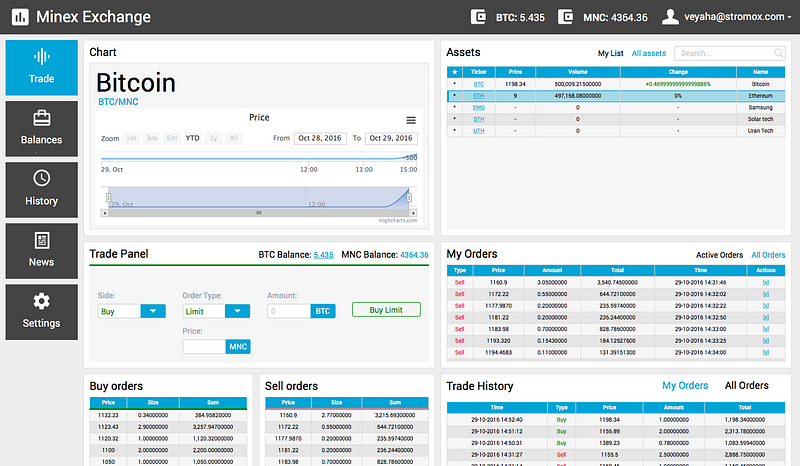Click the STH ticker link in Assets
Screen dimensions: 800x466
[479, 119]
